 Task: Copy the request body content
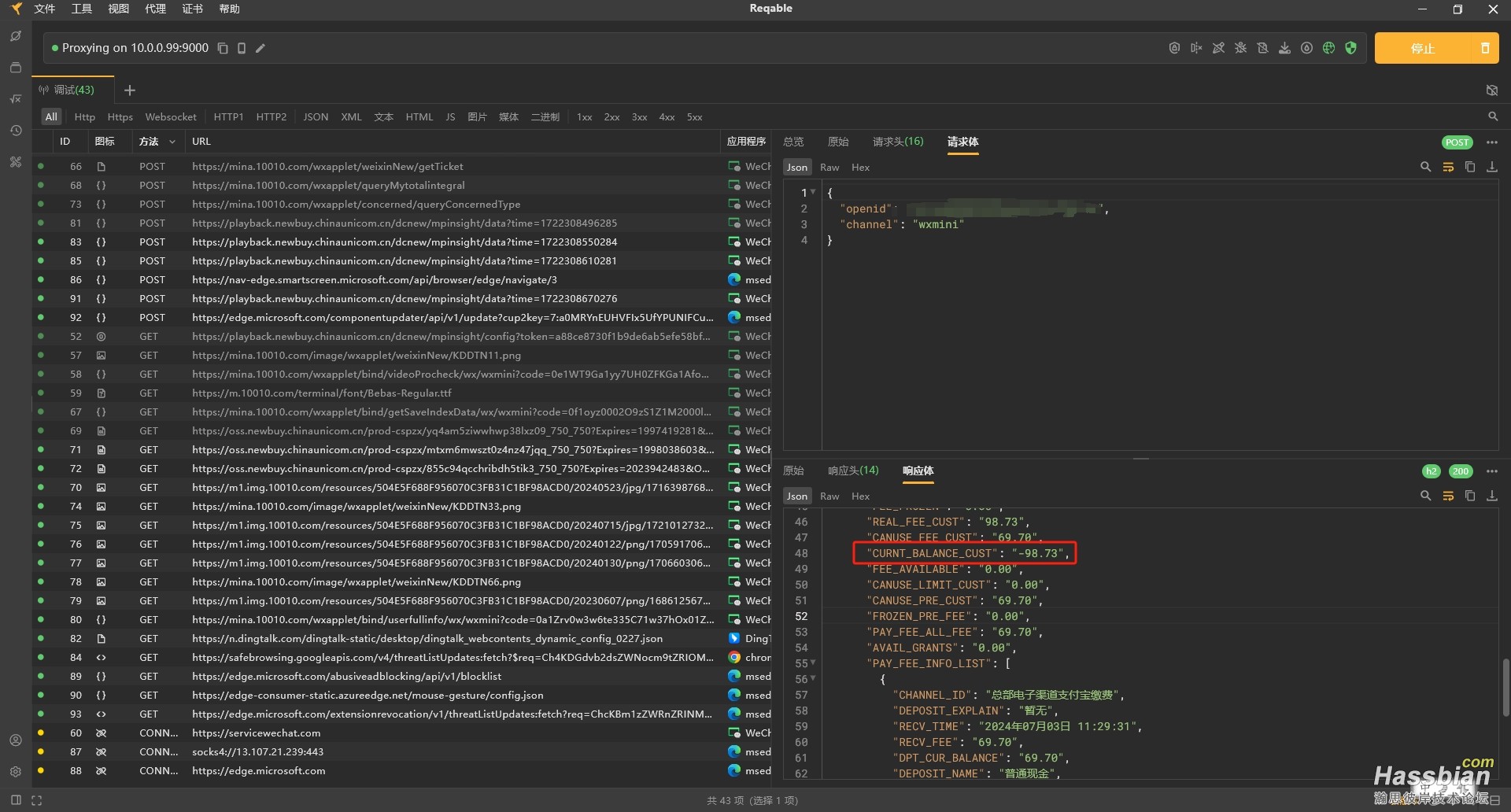tap(1469, 167)
